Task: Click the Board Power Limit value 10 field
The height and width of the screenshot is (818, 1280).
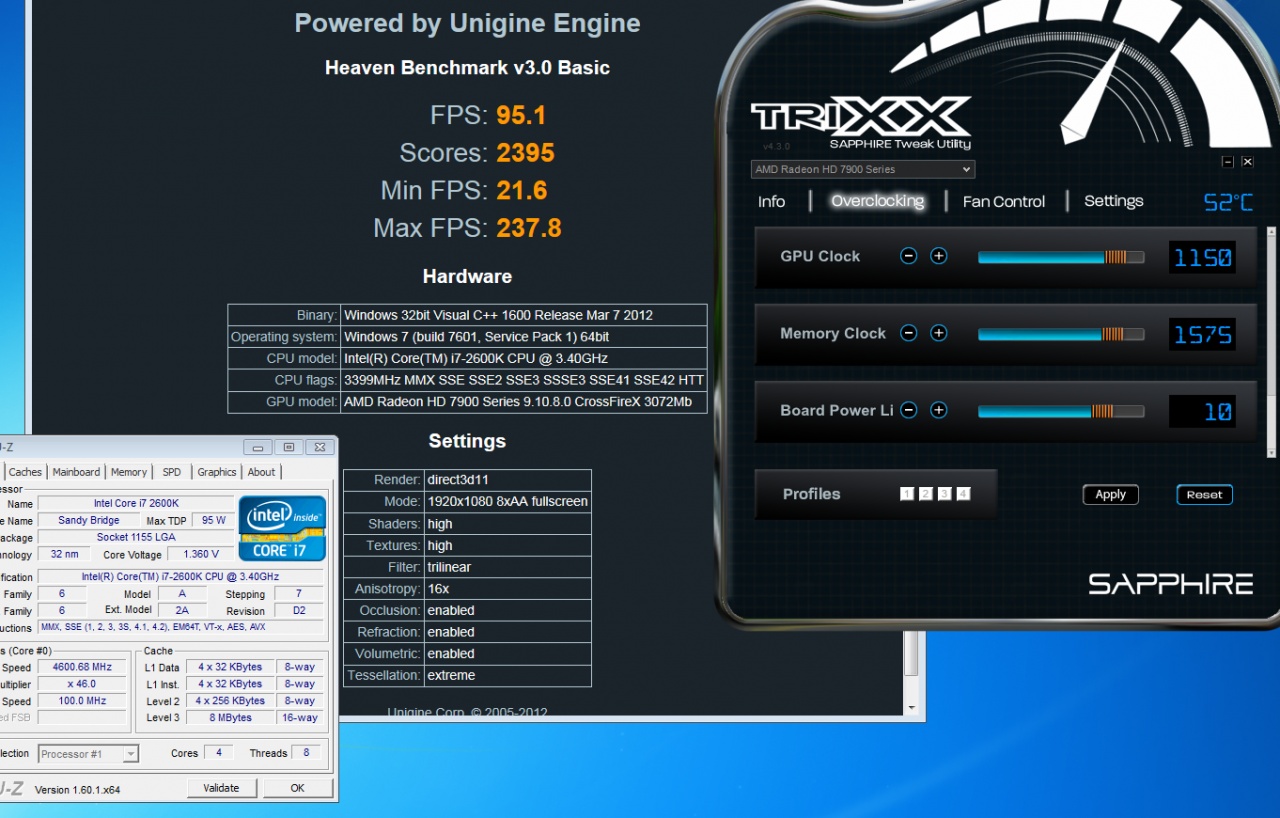Action: (x=1202, y=411)
